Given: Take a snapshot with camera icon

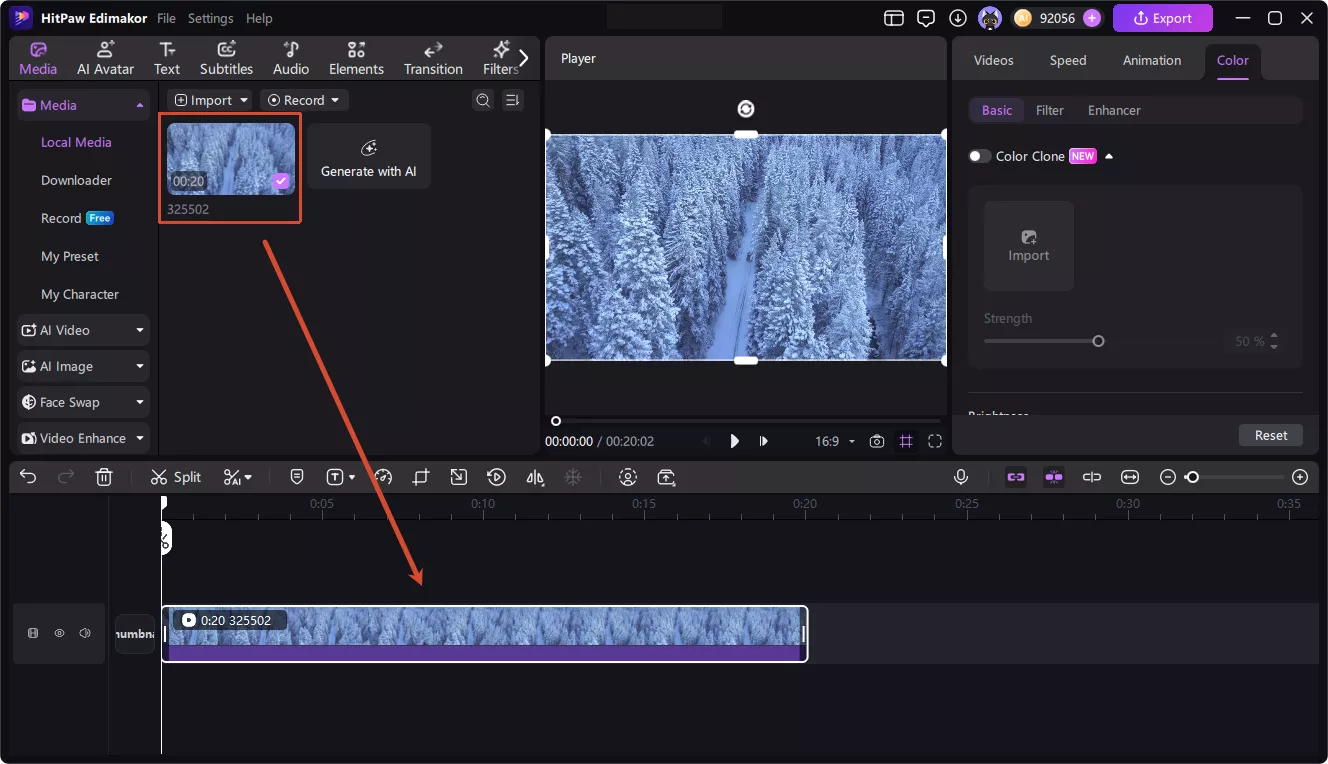Looking at the screenshot, I should coord(877,441).
